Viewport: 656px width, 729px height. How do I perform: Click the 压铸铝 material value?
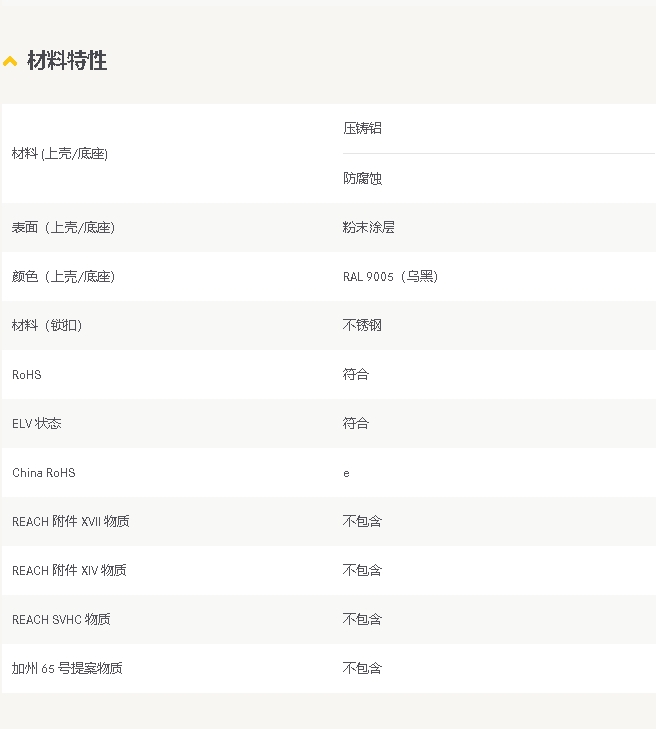tap(362, 128)
